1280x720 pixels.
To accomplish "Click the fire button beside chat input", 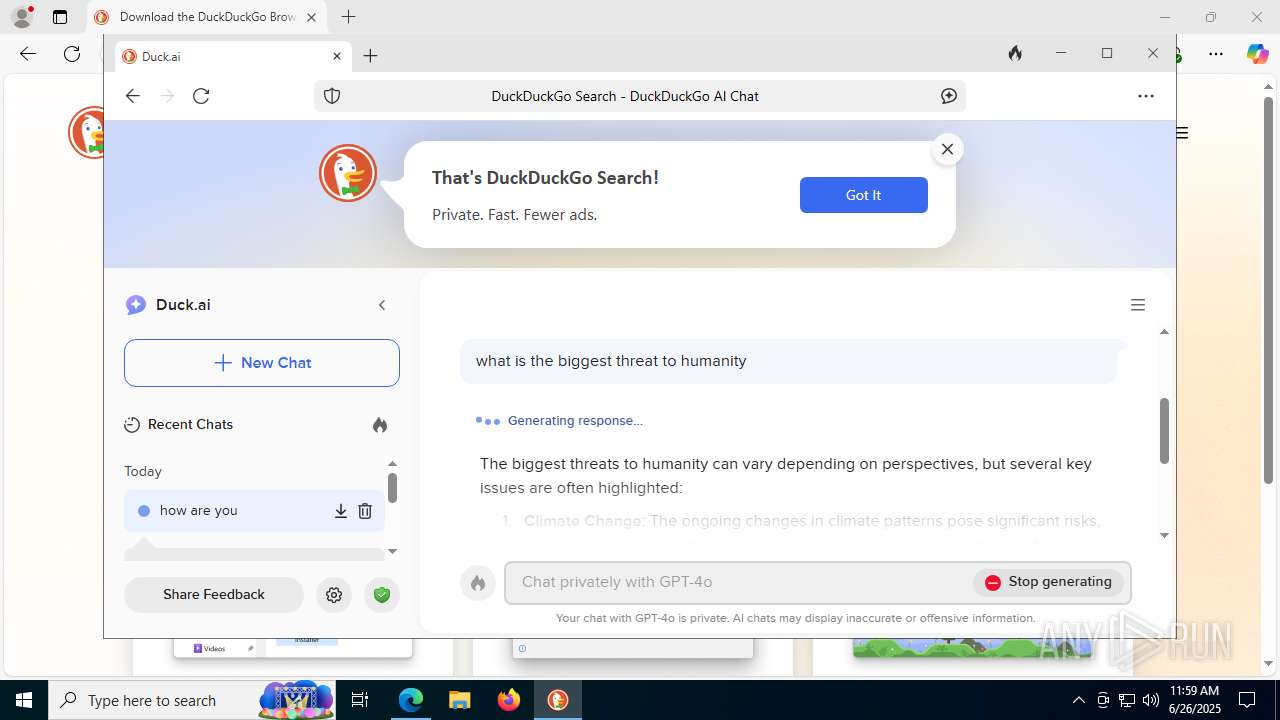I will [478, 583].
